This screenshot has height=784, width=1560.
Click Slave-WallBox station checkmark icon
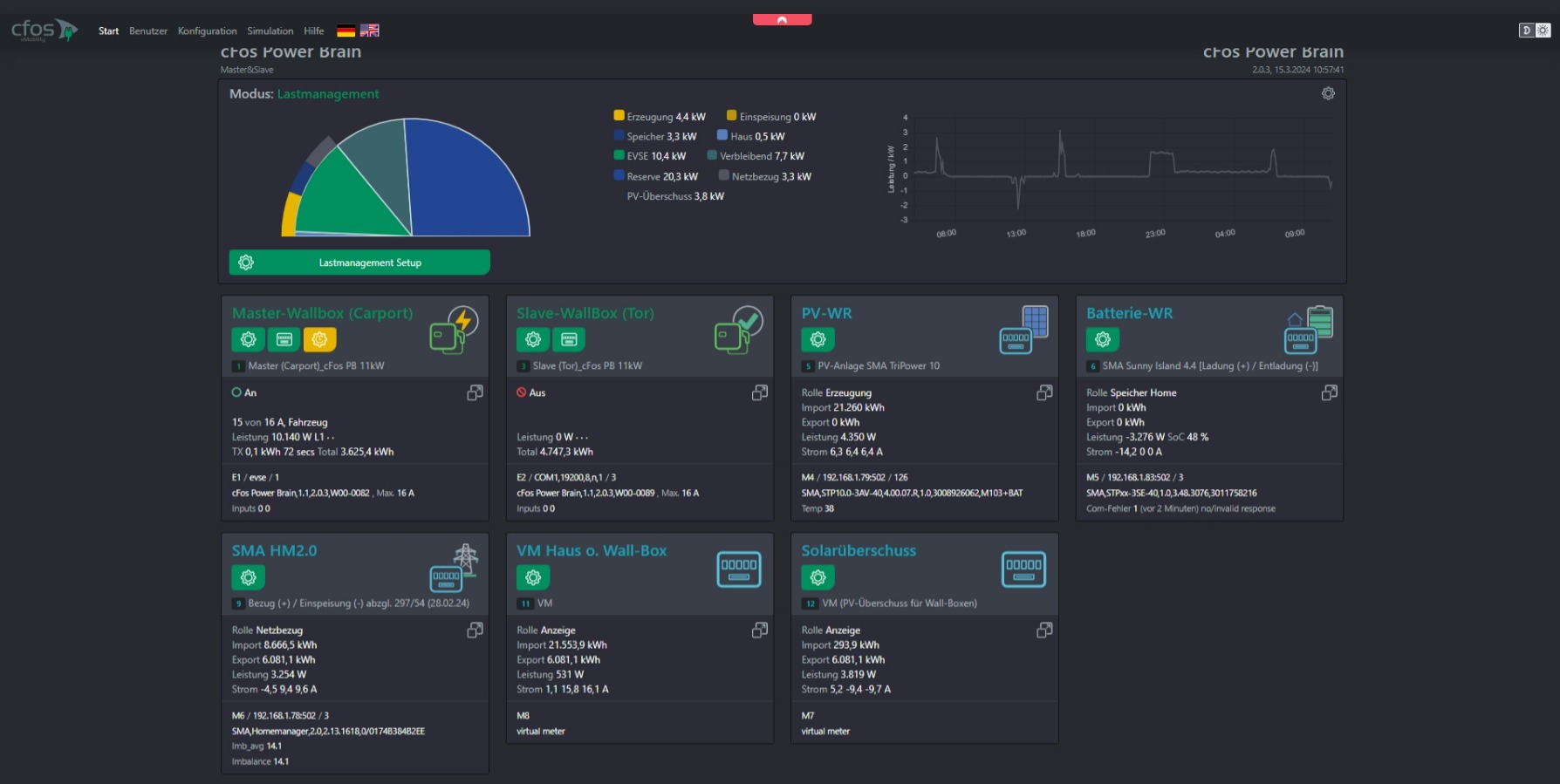(x=739, y=330)
